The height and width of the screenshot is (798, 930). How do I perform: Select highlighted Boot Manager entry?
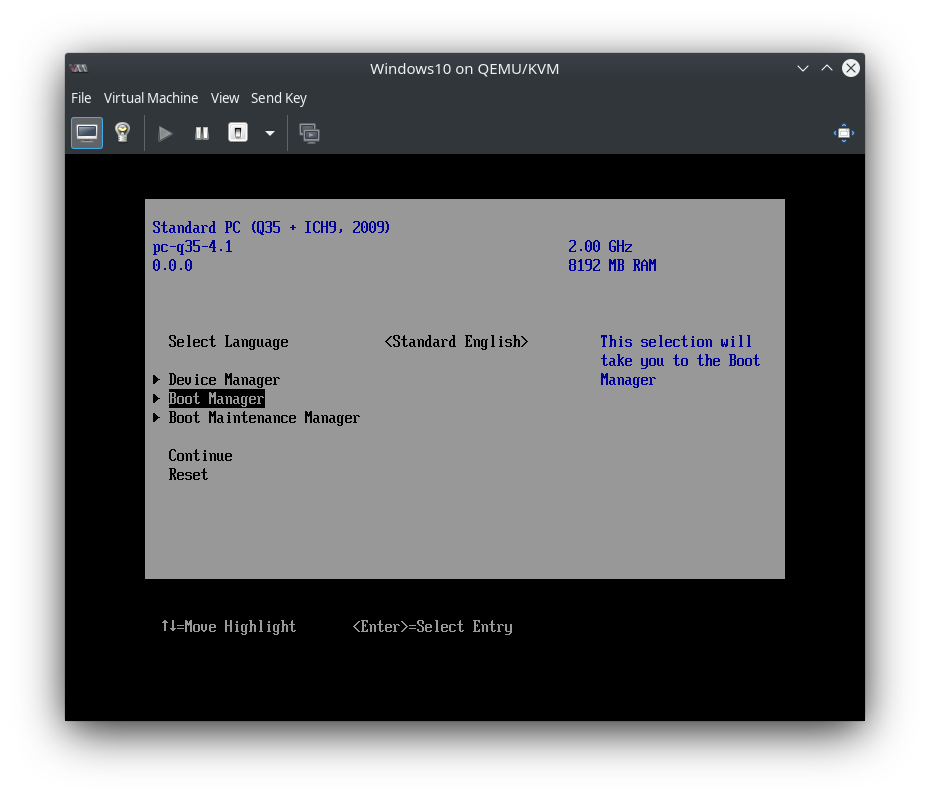click(216, 399)
